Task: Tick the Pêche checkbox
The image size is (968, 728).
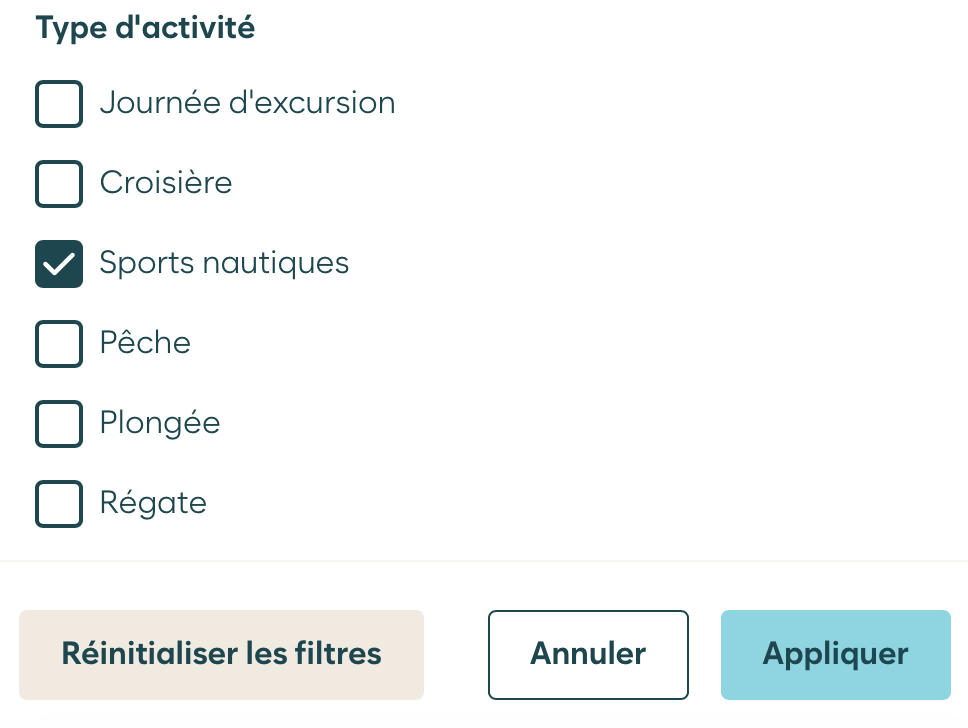Action: pos(59,343)
